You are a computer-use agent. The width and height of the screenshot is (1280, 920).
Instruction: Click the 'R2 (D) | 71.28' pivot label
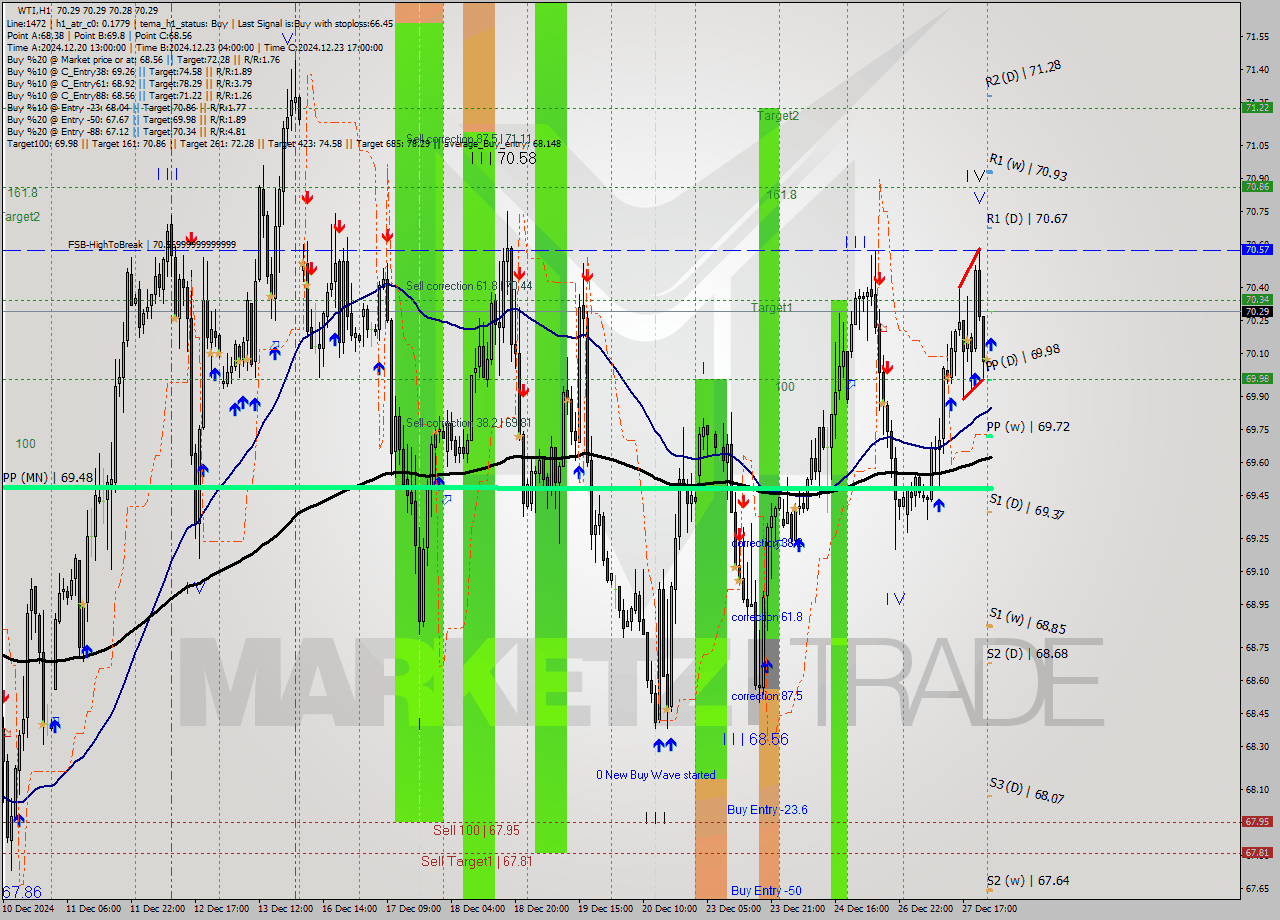click(x=1023, y=73)
